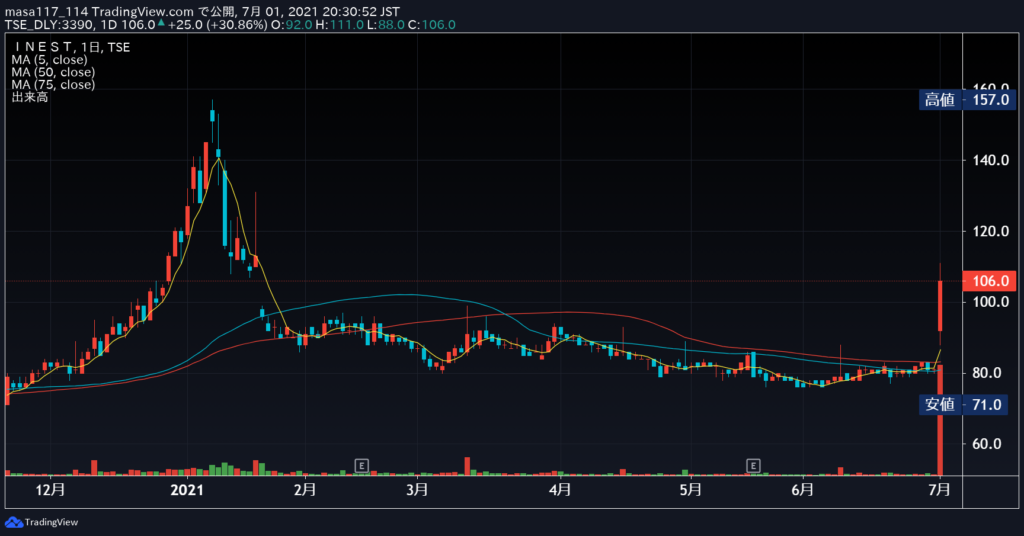Click the 120.0 price axis label
The height and width of the screenshot is (536, 1024).
tap(991, 231)
